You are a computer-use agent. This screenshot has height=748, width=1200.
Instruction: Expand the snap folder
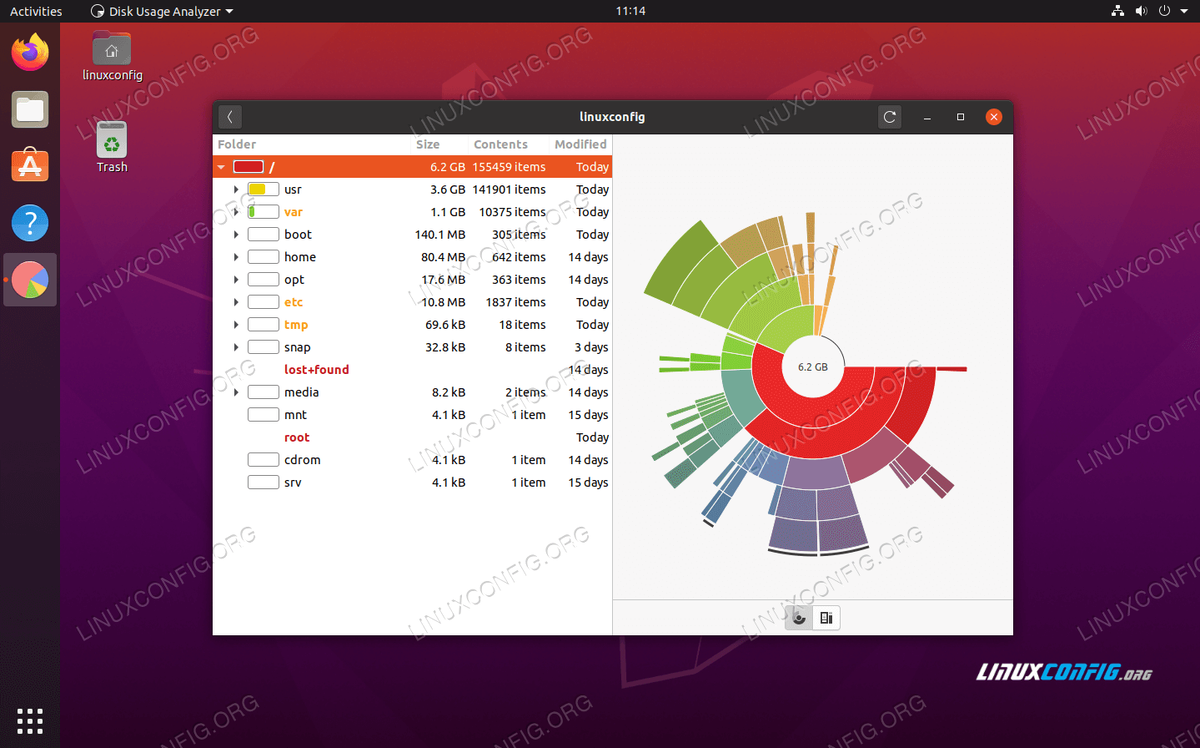236,347
